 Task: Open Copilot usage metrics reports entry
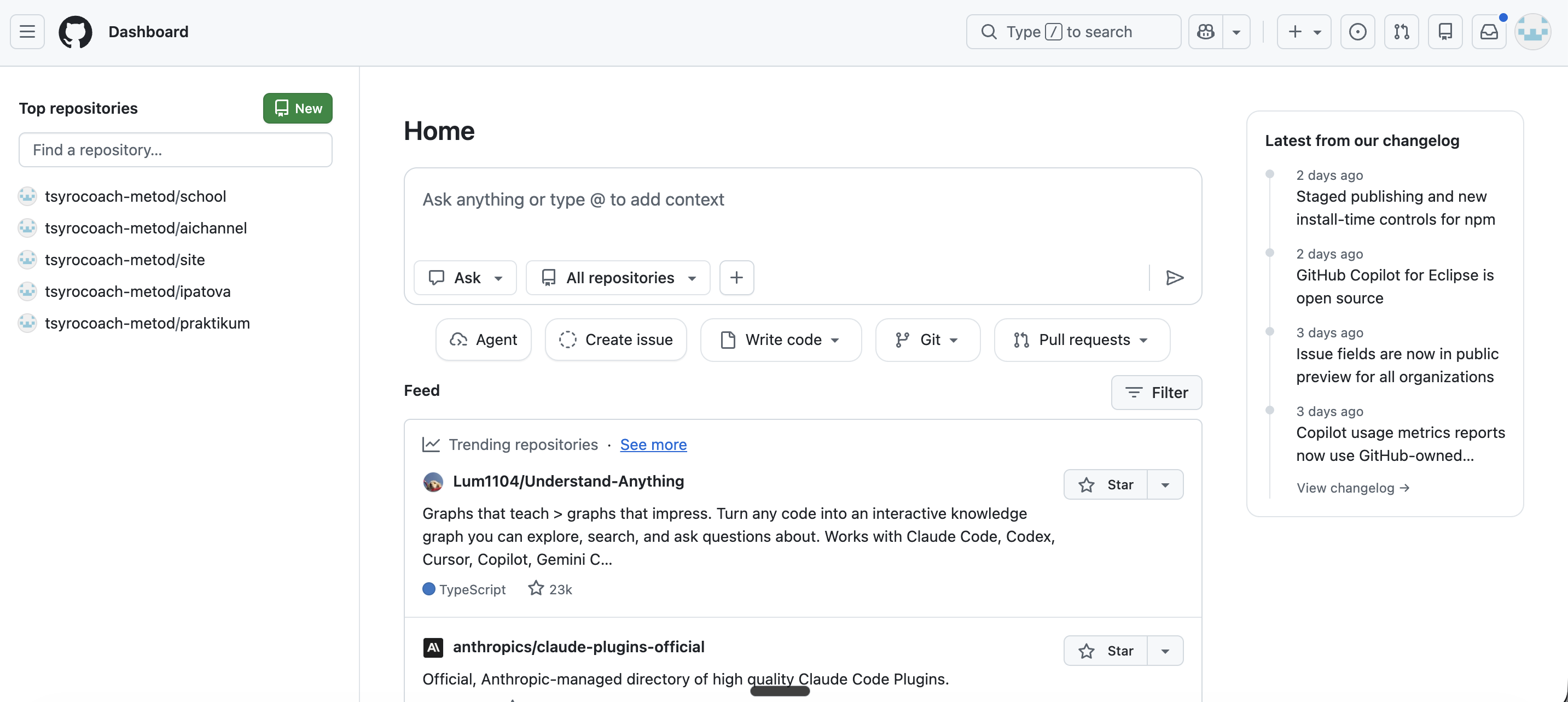pyautogui.click(x=1401, y=444)
